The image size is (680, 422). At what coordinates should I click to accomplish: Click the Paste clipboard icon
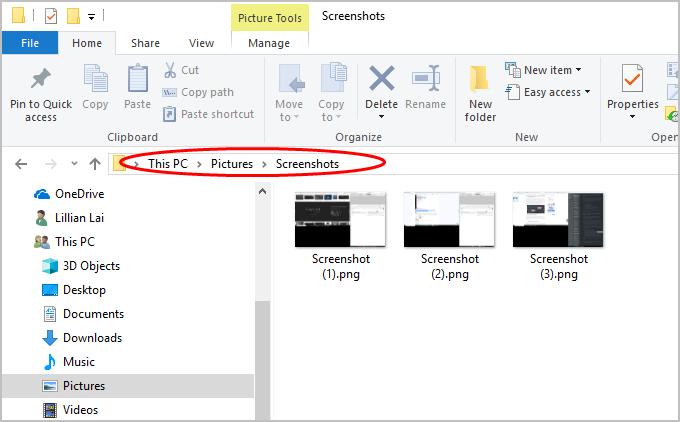[138, 79]
